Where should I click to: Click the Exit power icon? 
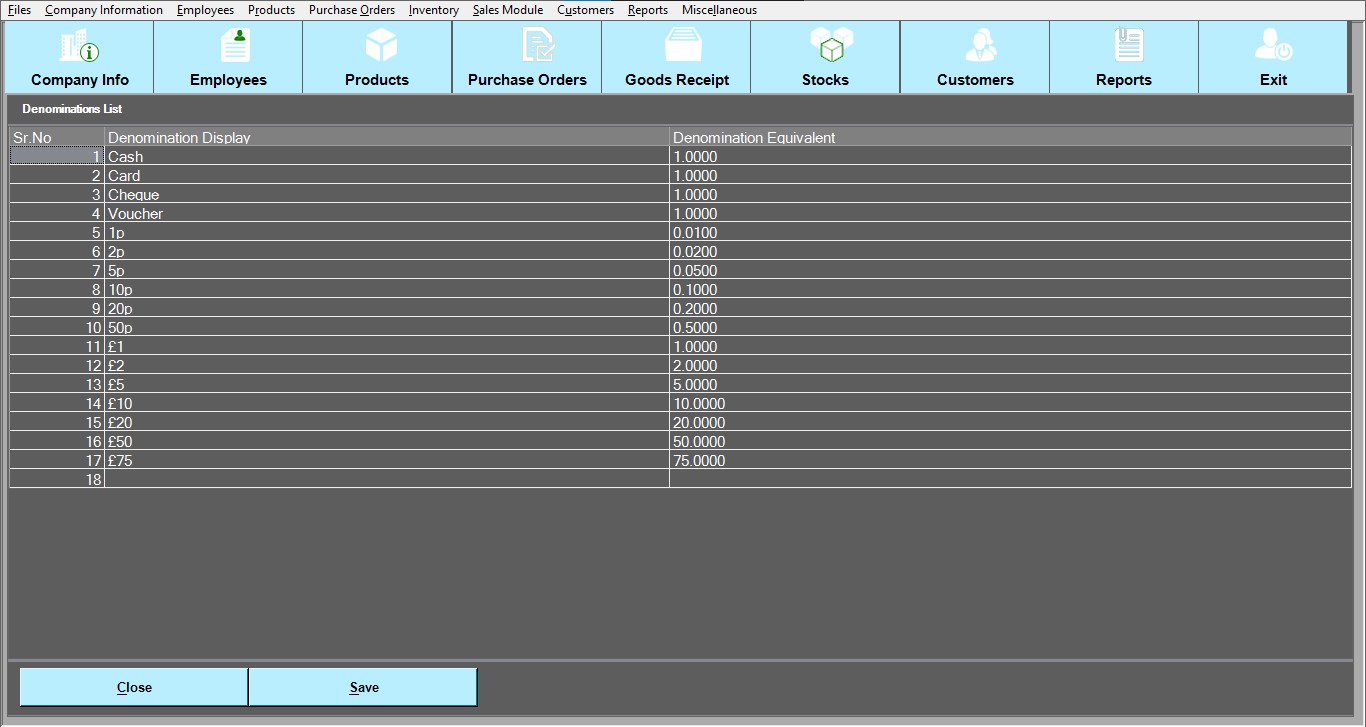pyautogui.click(x=1273, y=47)
